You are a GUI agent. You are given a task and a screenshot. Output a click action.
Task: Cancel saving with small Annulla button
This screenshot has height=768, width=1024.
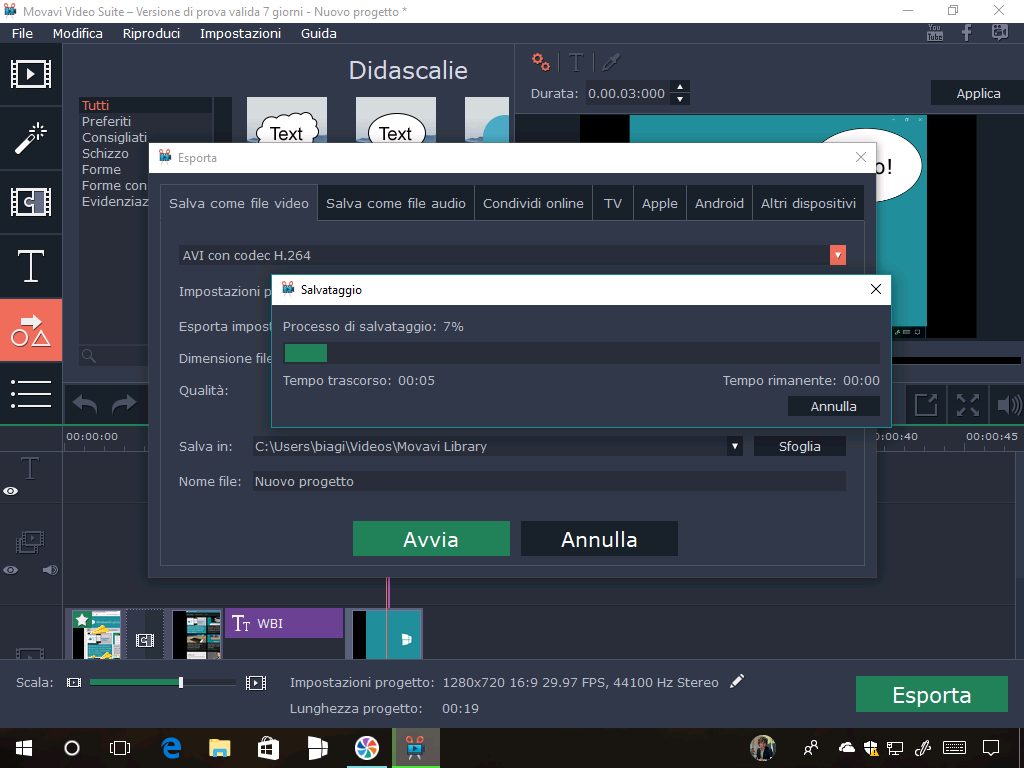[x=833, y=406]
